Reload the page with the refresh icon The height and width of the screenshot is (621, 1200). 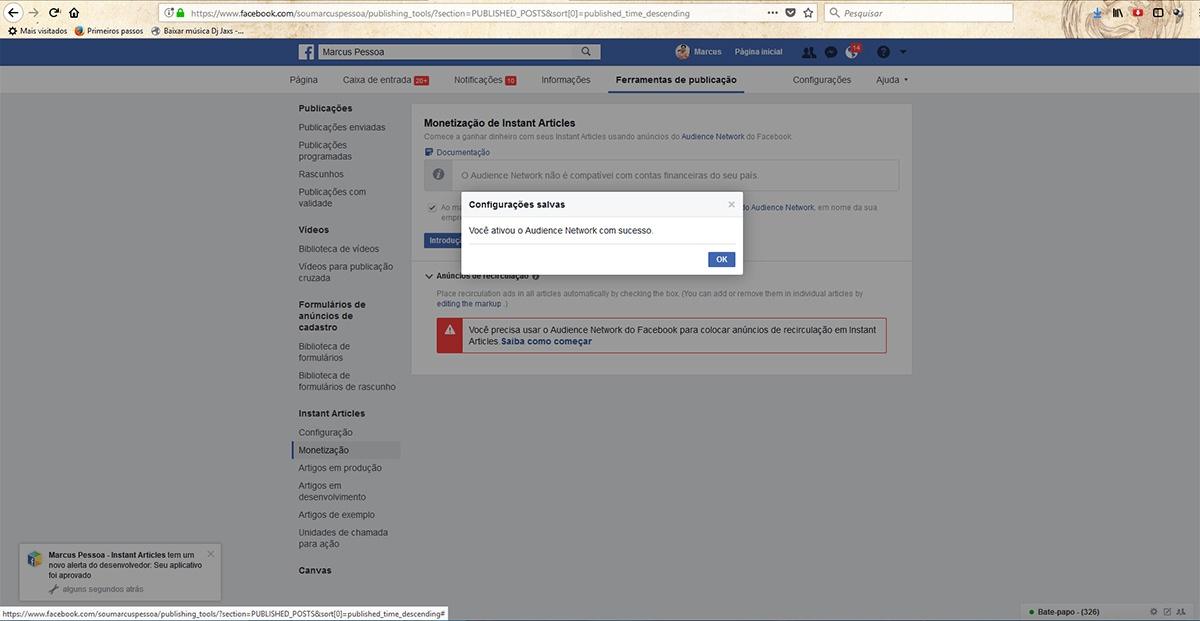tap(54, 13)
